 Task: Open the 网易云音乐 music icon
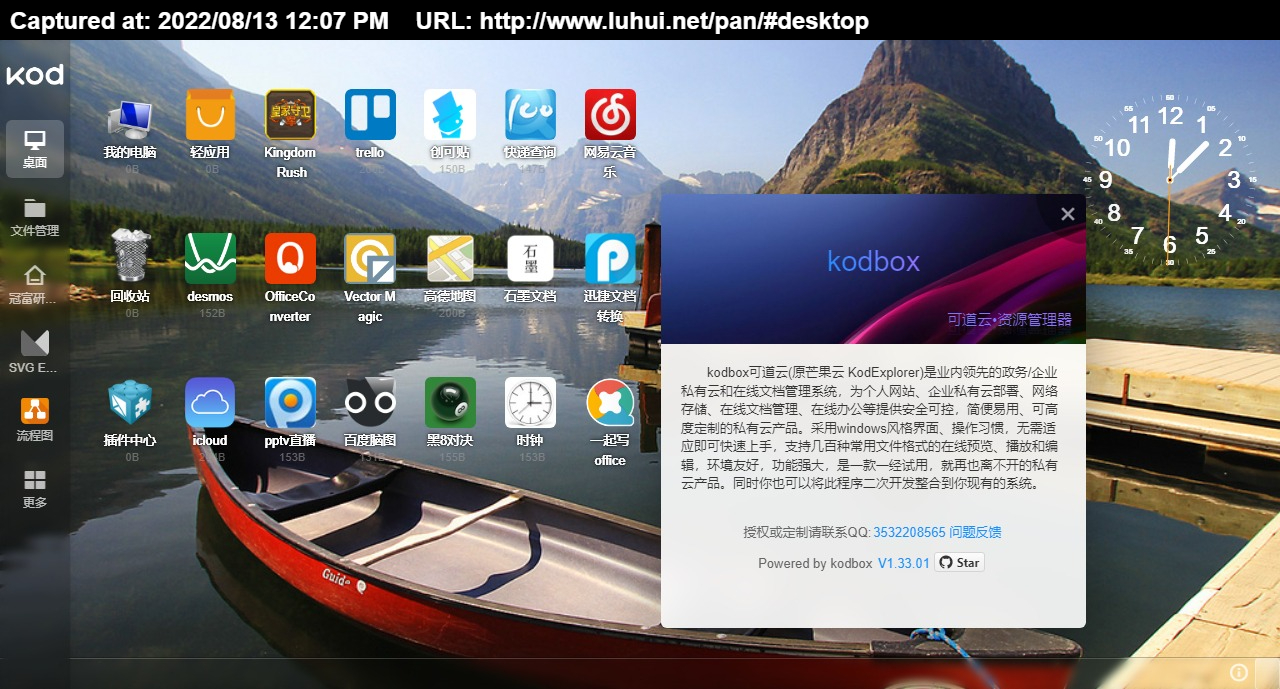(x=610, y=115)
